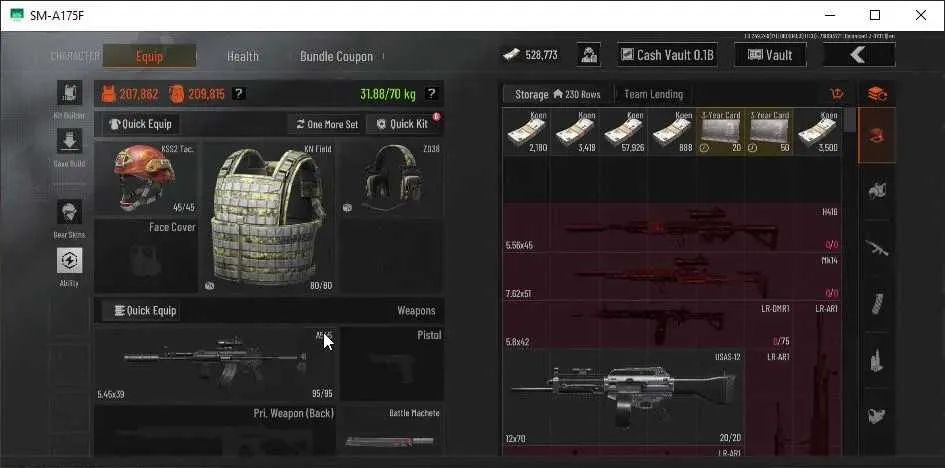
Task: Select the LR-DMR1 rifle in storage
Action: point(648,325)
